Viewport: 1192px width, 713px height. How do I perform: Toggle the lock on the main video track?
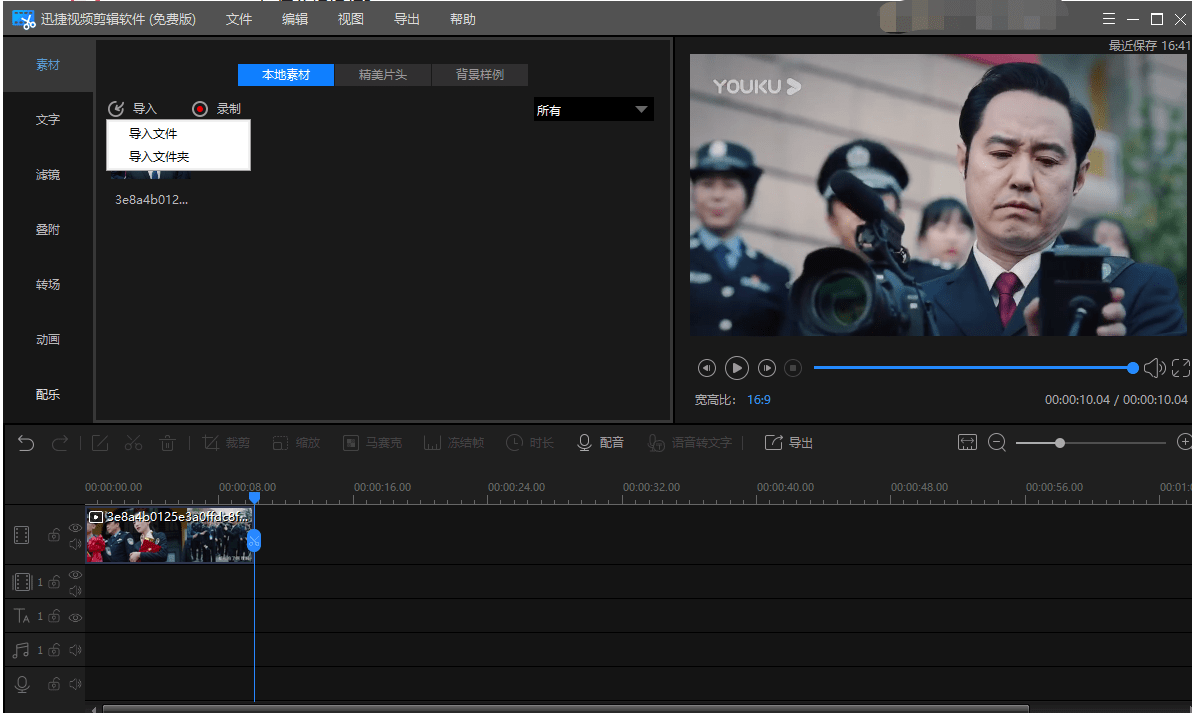pyautogui.click(x=54, y=535)
